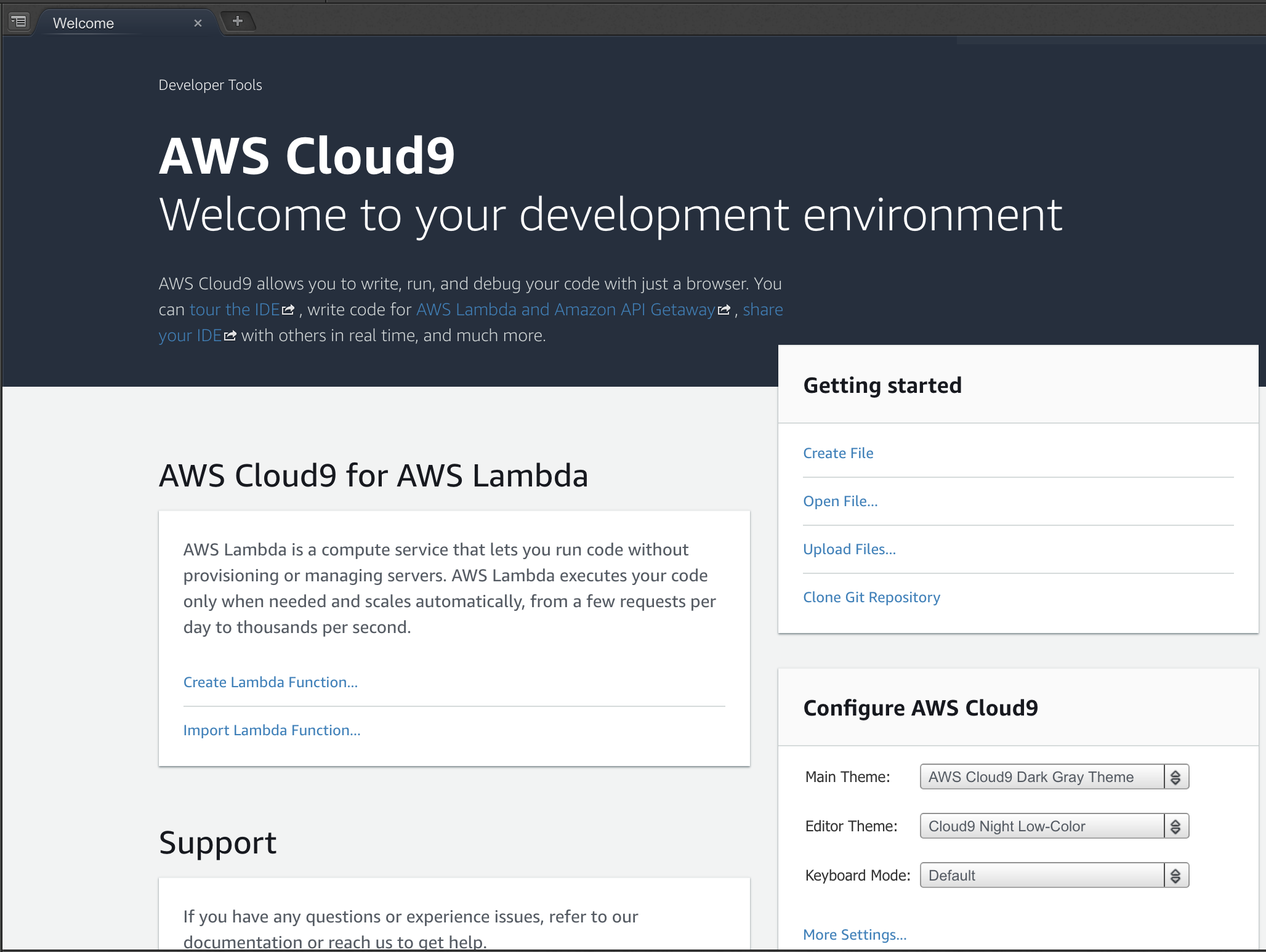Click the 'Support' heading
1266x952 pixels.
click(218, 842)
